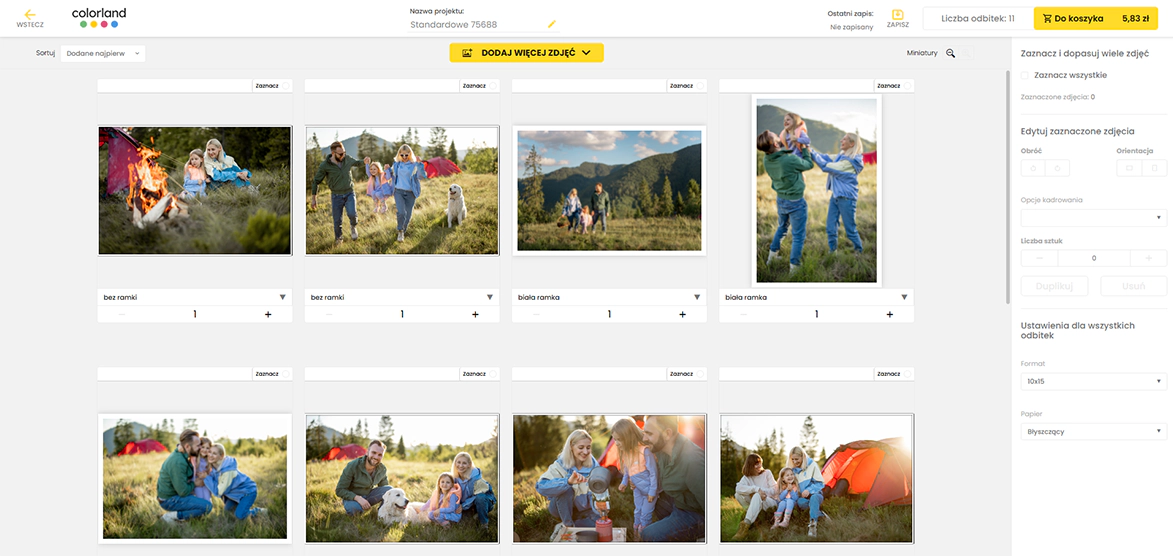Viewport: 1173px width, 556px height.
Task: Click the pencil icon to rename the project
Action: tap(552, 24)
